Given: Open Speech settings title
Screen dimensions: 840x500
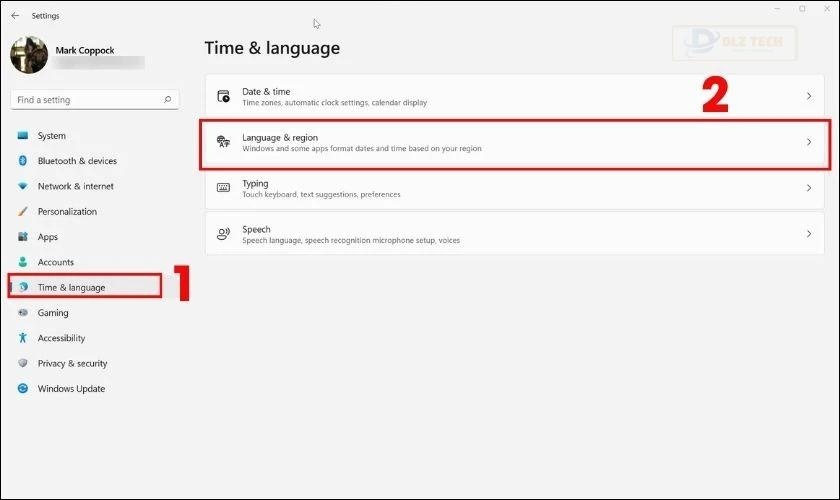Looking at the screenshot, I should 256,229.
